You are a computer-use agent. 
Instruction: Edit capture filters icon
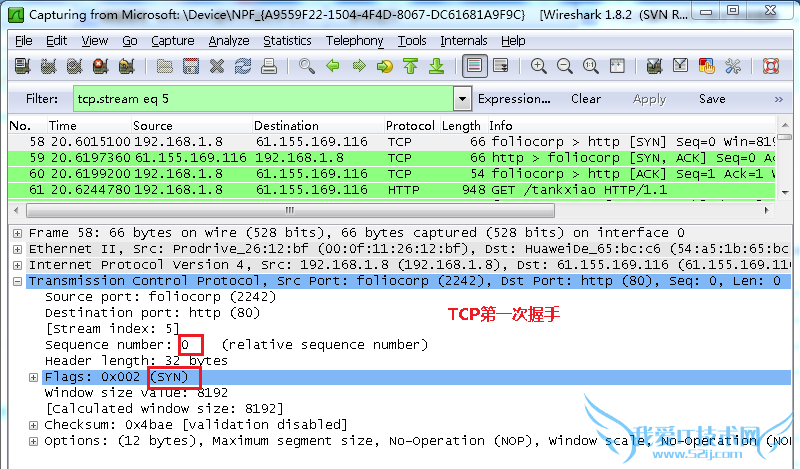pos(655,66)
